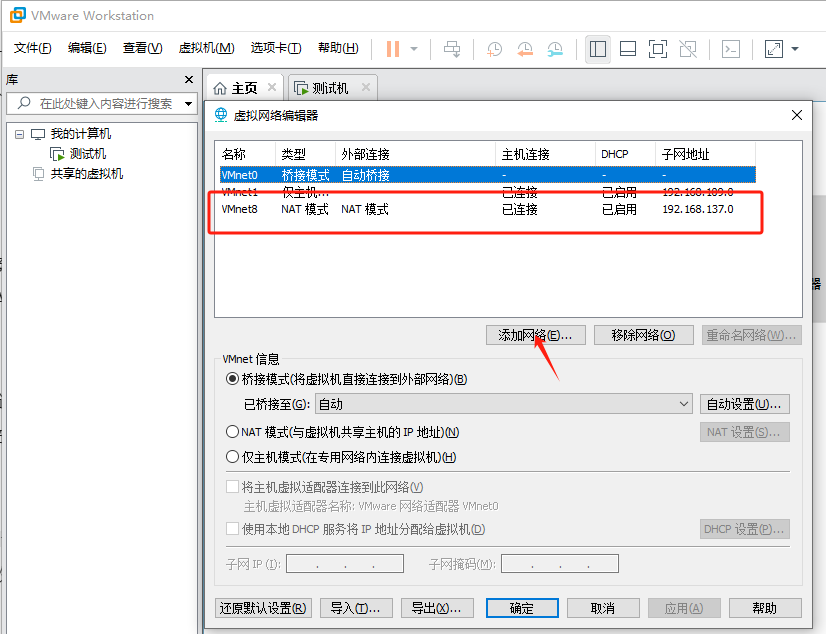Viewport: 826px width, 634px height.
Task: Close the library panel
Action: (x=189, y=80)
